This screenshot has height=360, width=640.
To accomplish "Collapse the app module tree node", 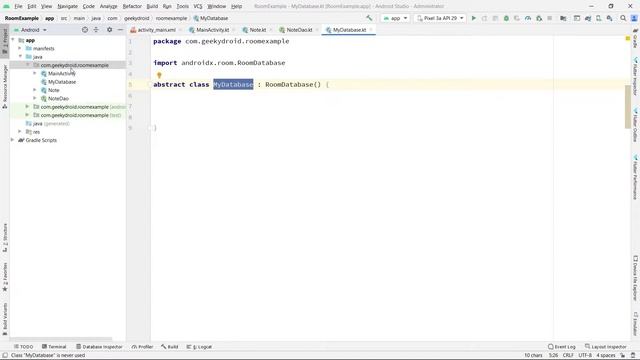I will pos(13,40).
